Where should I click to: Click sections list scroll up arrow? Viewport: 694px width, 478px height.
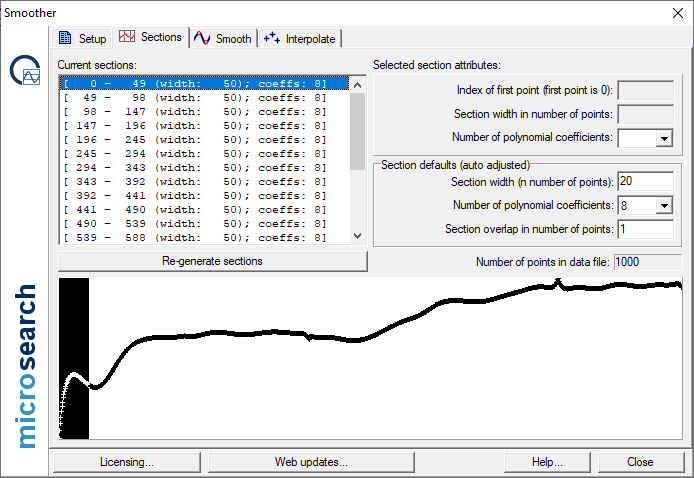click(358, 85)
